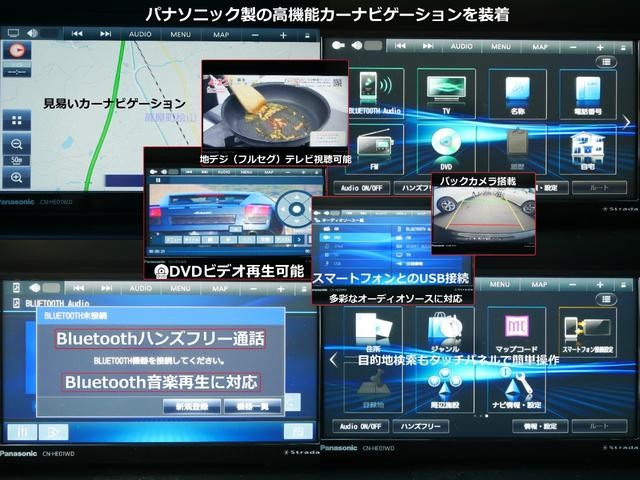640x480 pixels.
Task: Select MAP on the bottom-right screen bar
Action: pos(539,284)
